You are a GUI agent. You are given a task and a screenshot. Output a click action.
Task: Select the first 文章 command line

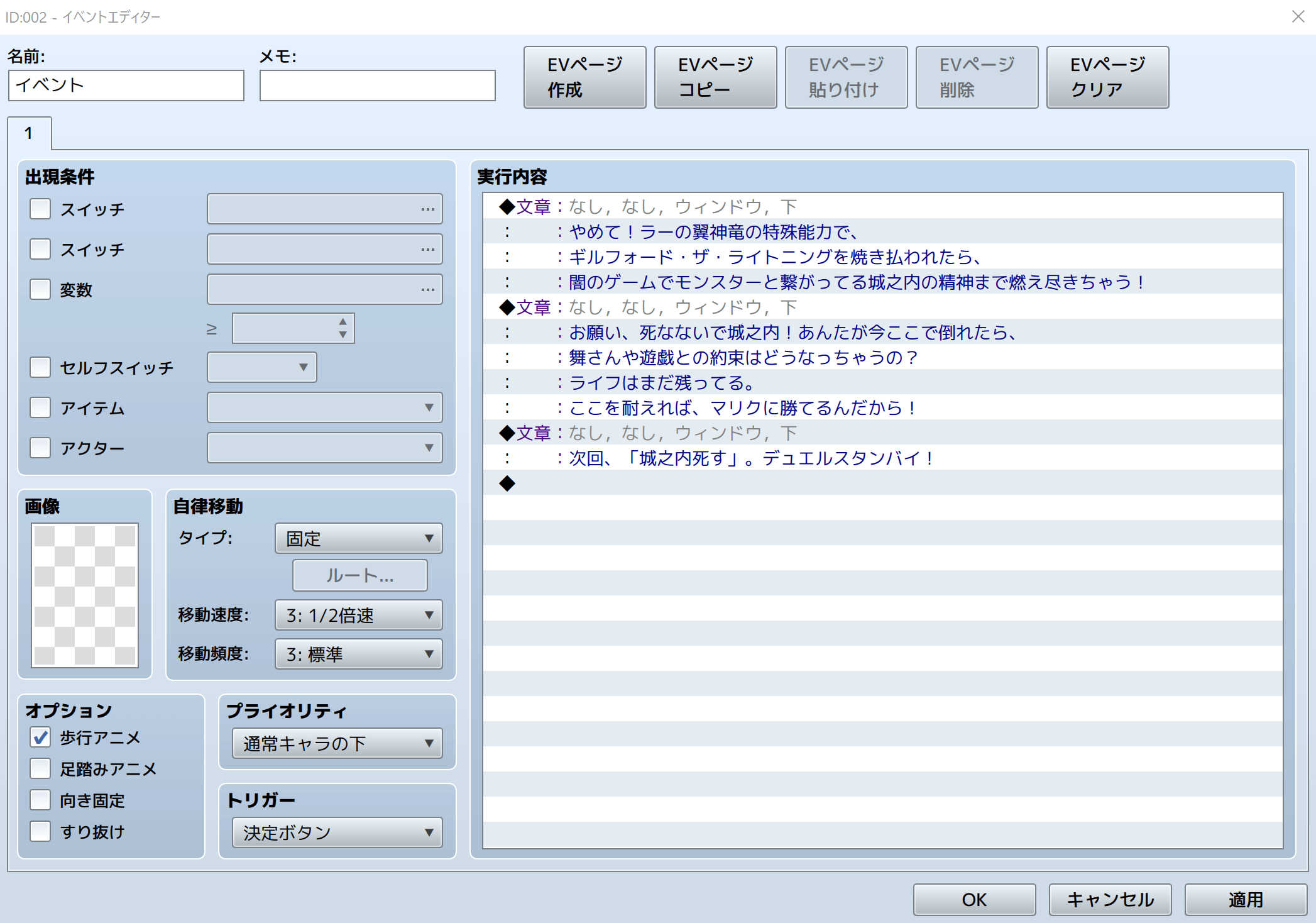click(x=647, y=206)
